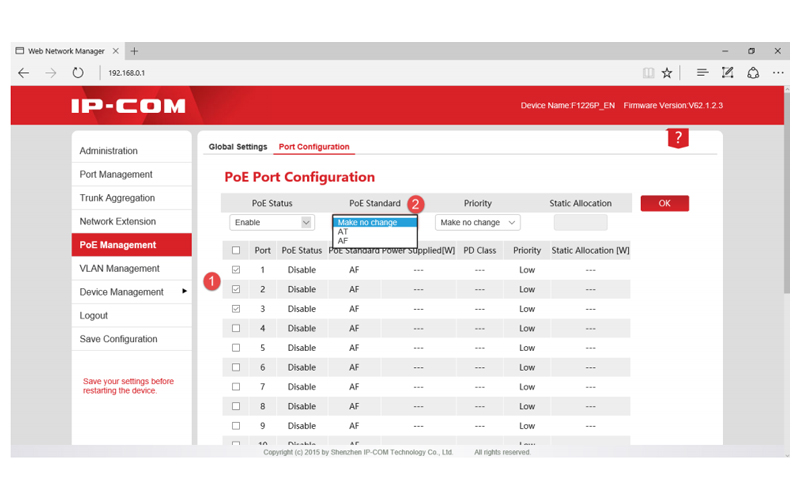Uncheck the port 3 checkbox
Screen dimensions: 800x500
coord(236,309)
